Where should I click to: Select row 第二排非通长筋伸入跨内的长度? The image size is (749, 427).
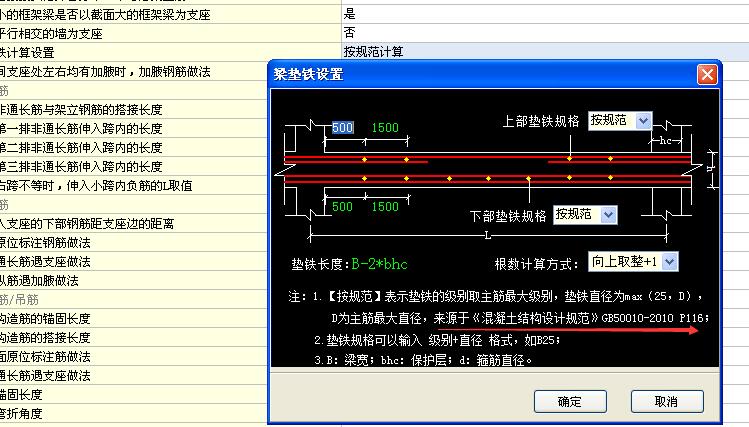[133, 148]
